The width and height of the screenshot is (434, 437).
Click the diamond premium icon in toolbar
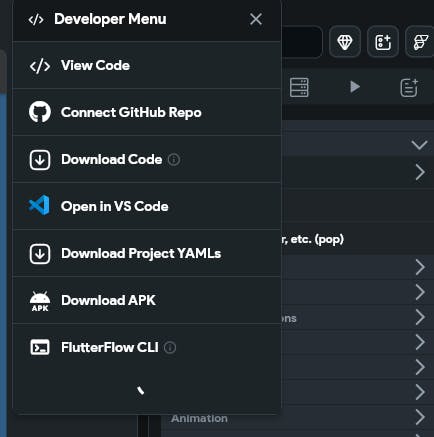tap(345, 42)
